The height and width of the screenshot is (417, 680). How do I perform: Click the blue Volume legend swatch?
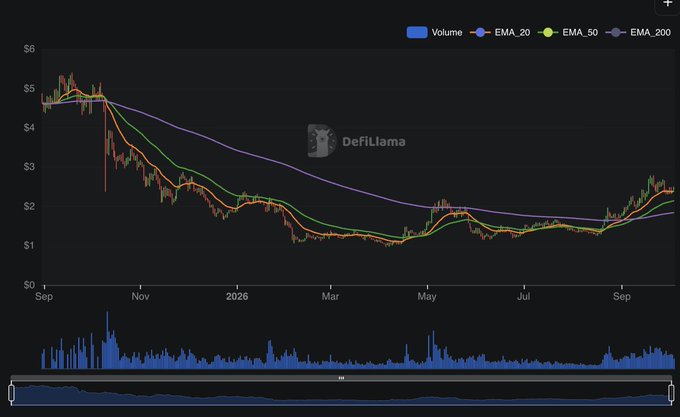click(417, 33)
